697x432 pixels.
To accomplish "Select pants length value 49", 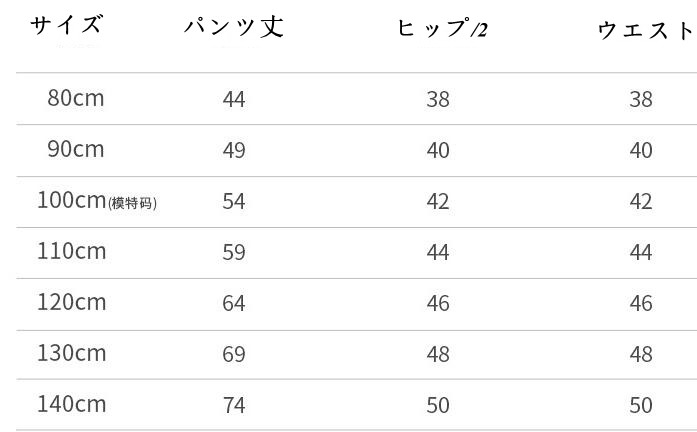I will (x=234, y=150).
